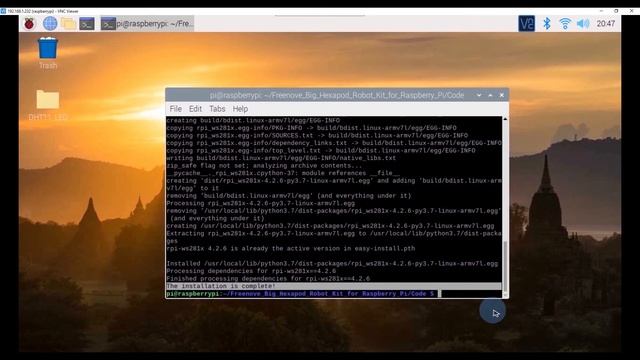Click the VNC Viewer title bar icon
Viewport: 640px width, 360px height.
[x=3, y=11]
